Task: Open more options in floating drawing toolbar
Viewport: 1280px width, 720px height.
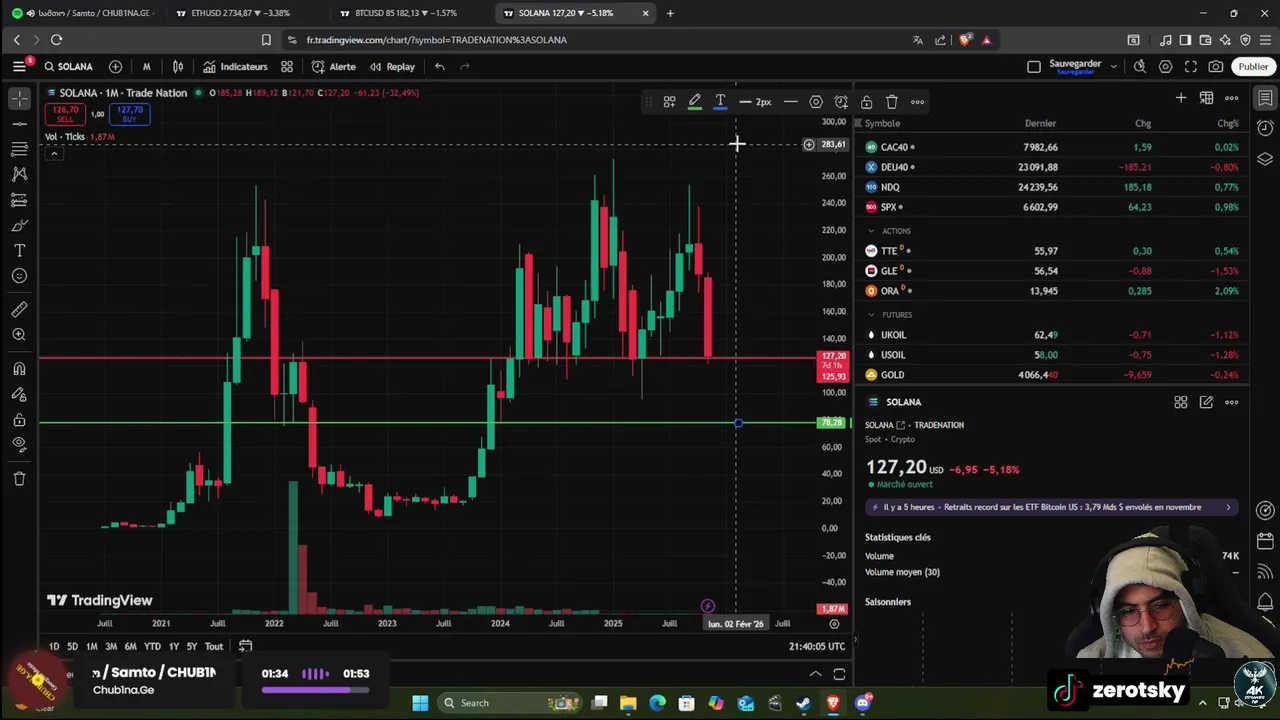Action: 917,102
